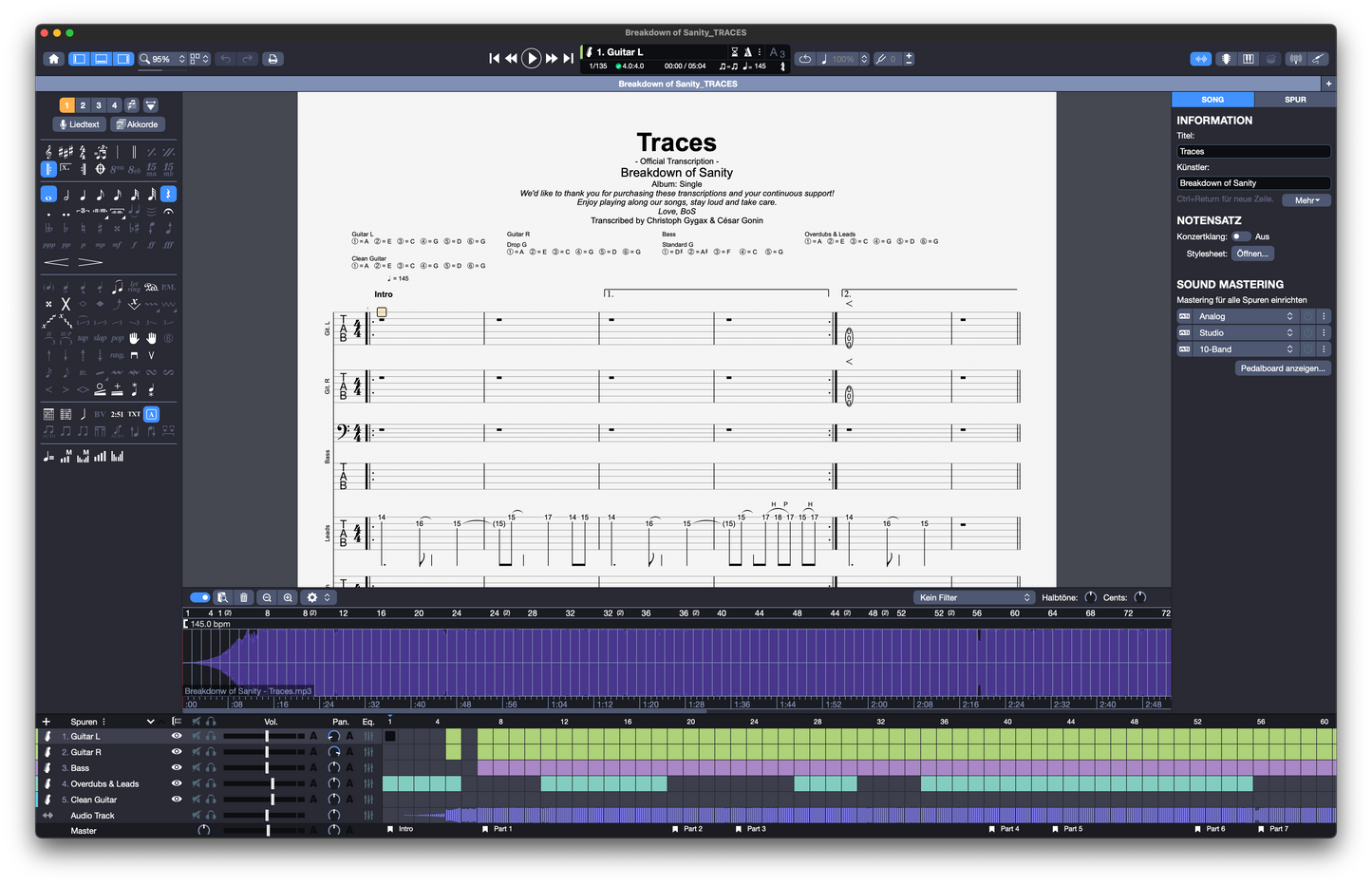
Task: Click the tempo quarter-note-equals icon
Action: tap(48, 457)
